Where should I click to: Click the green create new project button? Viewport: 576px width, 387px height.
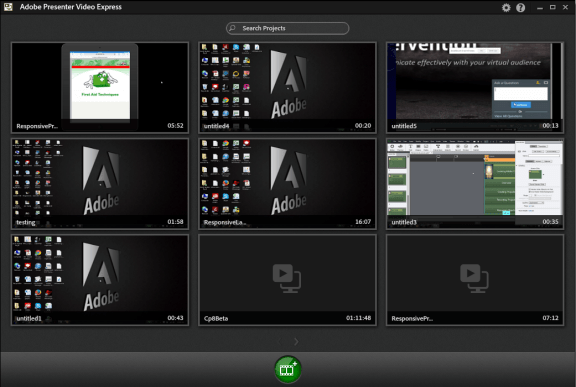[288, 369]
